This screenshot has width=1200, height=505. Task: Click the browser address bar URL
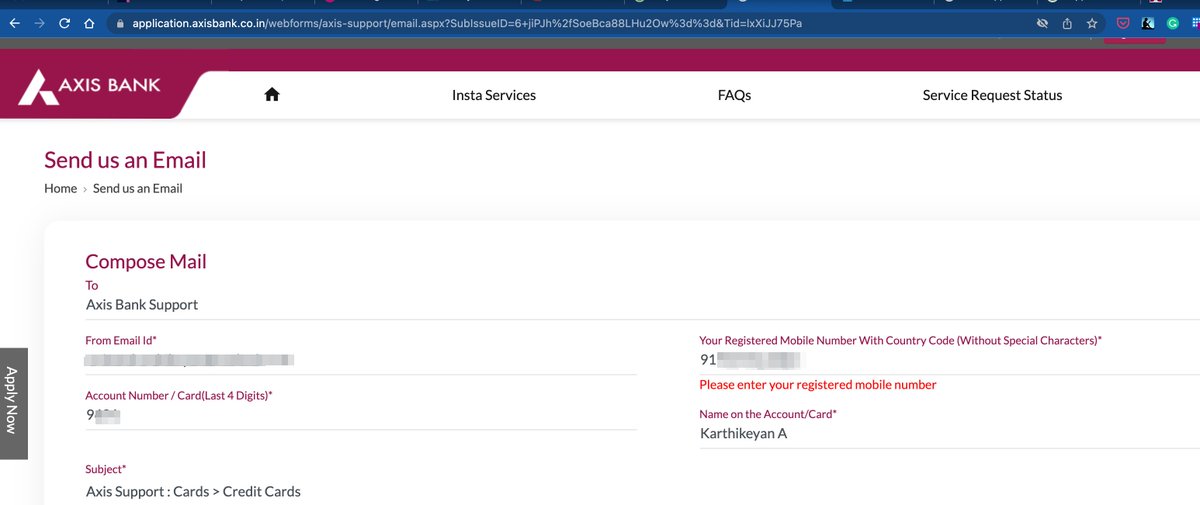pos(467,23)
